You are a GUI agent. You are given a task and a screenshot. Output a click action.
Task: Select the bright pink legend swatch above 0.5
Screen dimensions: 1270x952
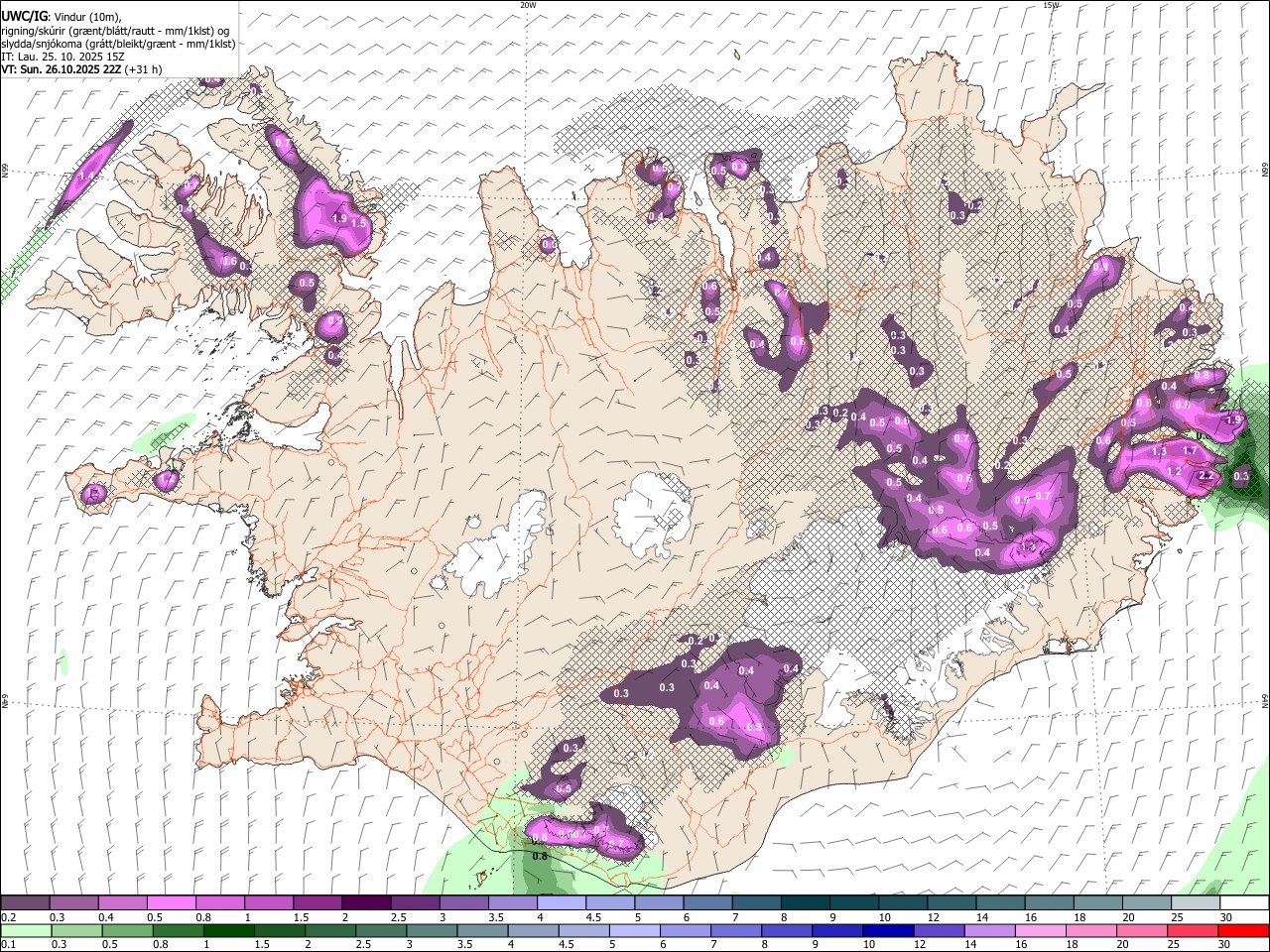(171, 902)
